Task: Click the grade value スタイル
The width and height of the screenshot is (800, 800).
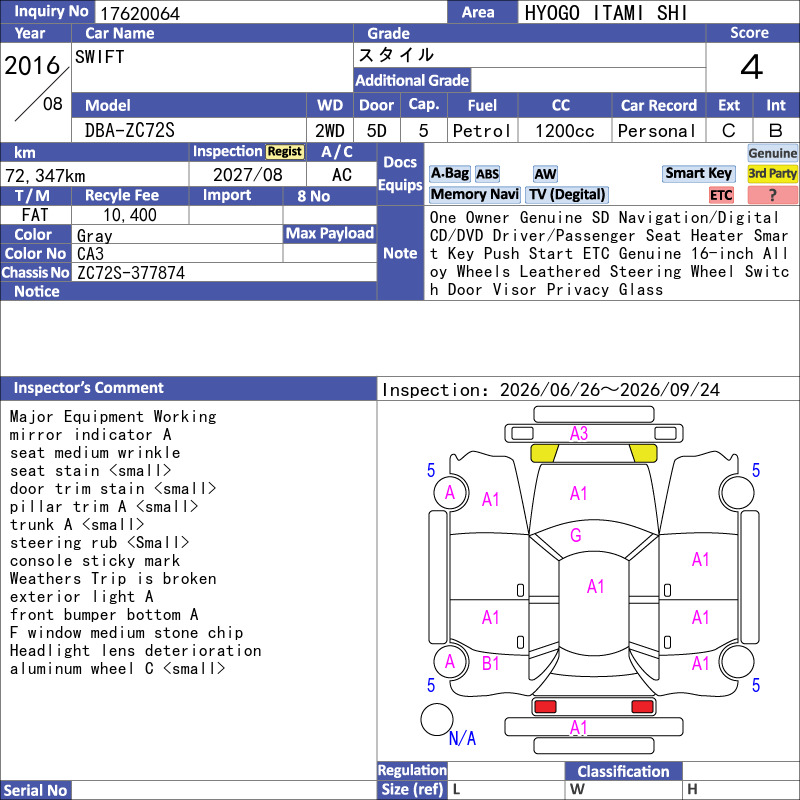Action: [x=396, y=55]
